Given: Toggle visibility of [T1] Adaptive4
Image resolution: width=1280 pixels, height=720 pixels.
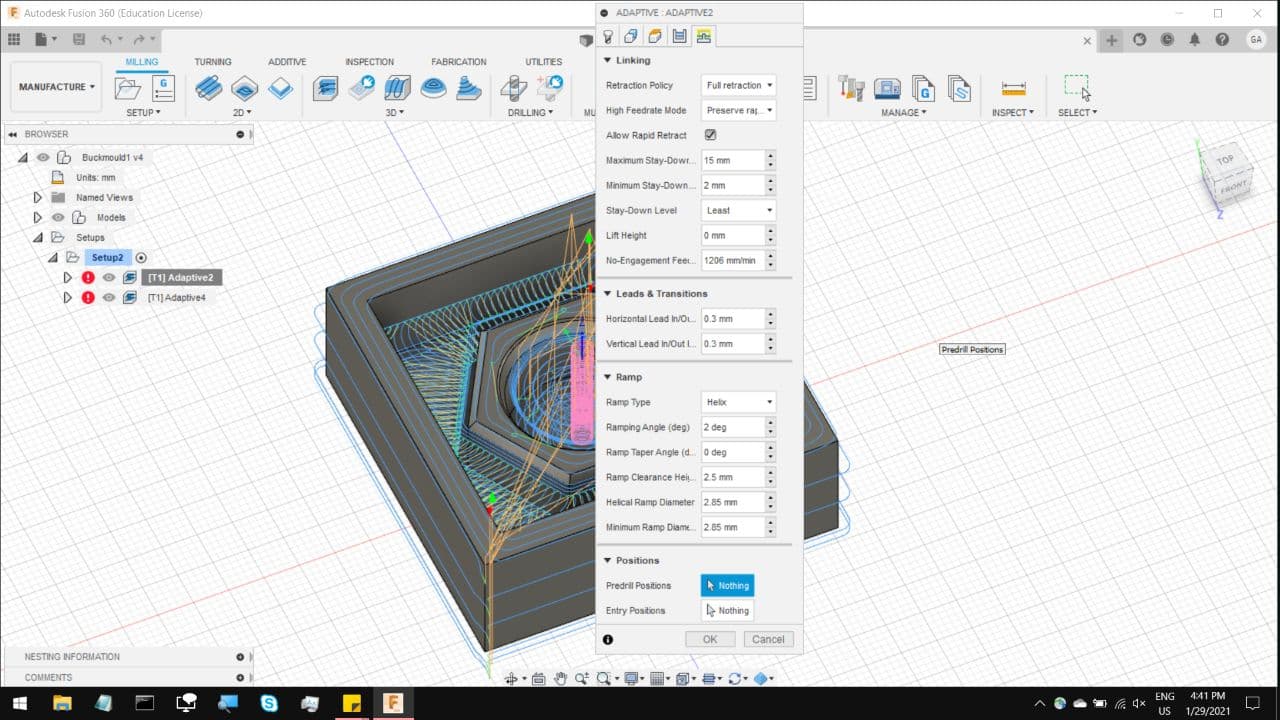Looking at the screenshot, I should pos(109,297).
